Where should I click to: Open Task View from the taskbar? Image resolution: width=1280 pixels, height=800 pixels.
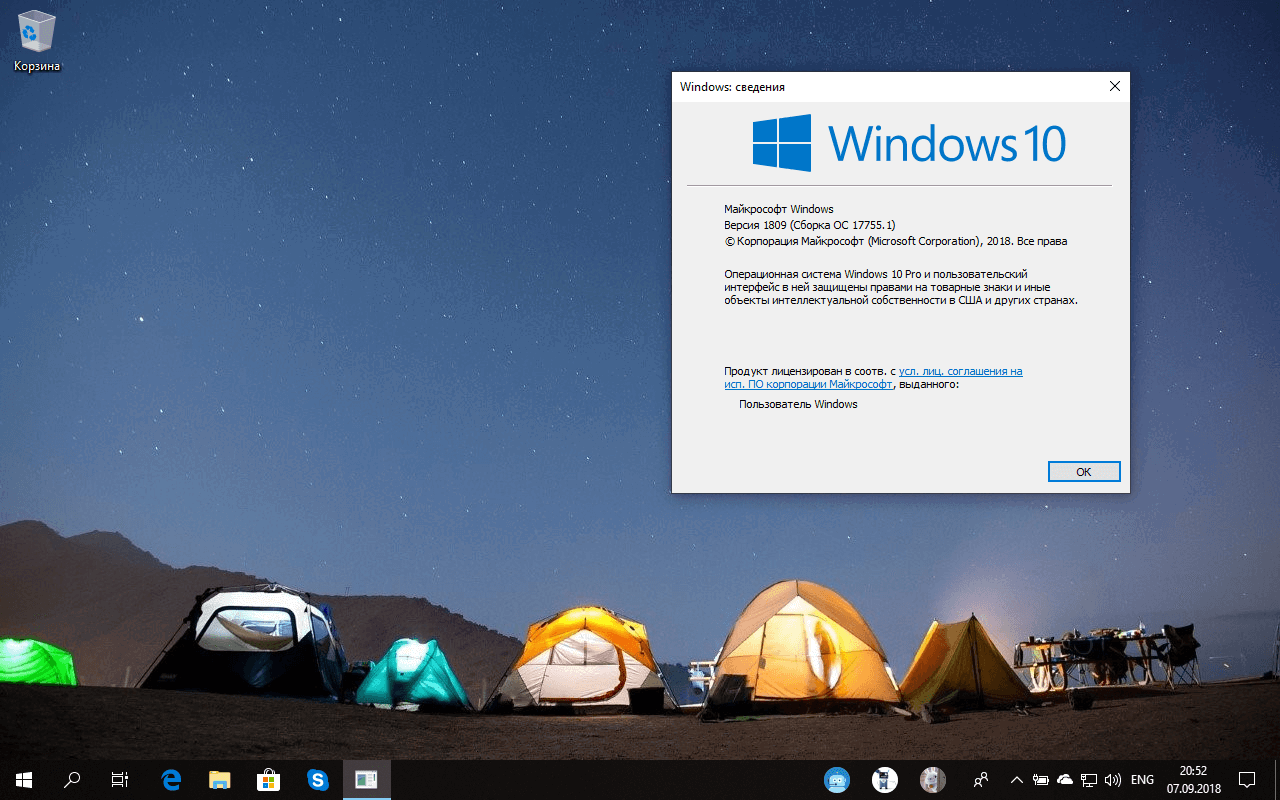tap(119, 780)
